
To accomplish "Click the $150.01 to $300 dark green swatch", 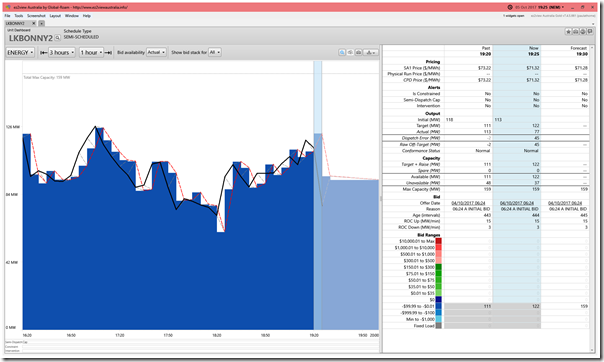I will (x=438, y=267).
